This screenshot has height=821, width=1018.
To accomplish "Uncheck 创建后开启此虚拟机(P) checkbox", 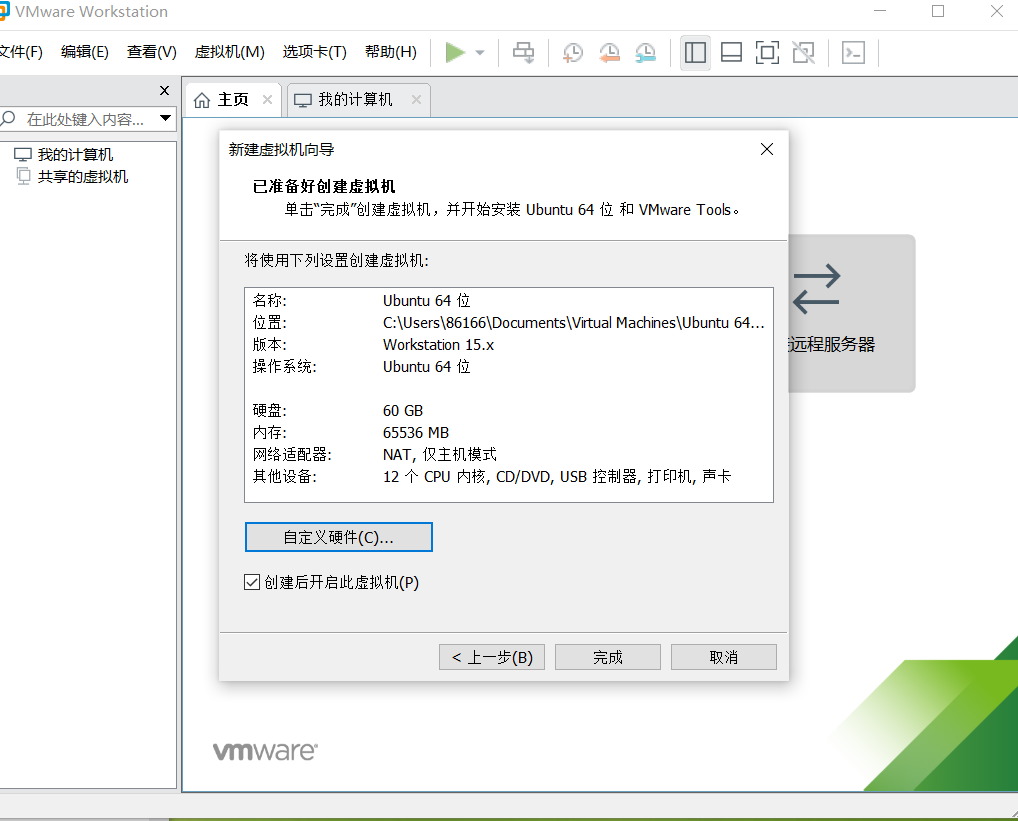I will pos(251,581).
